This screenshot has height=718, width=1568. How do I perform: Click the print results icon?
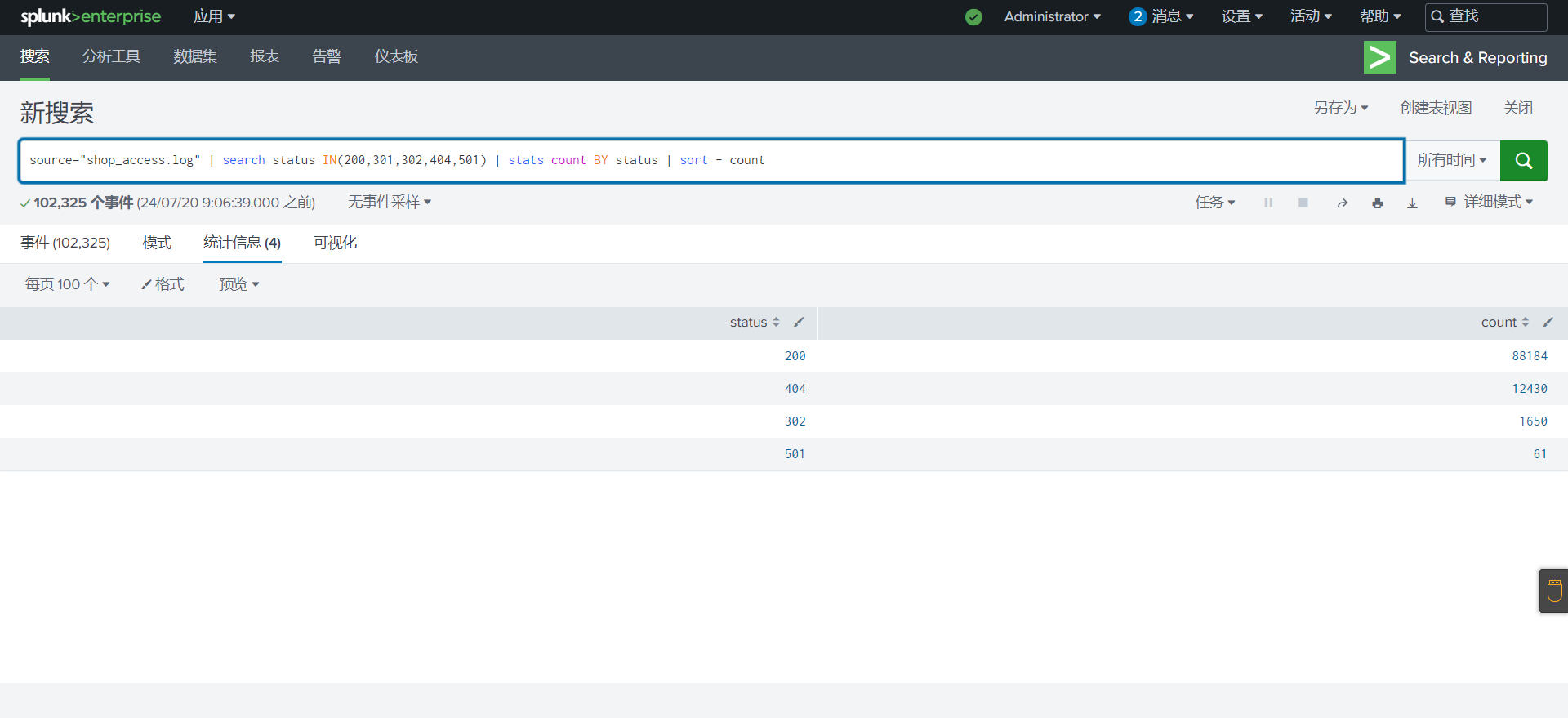point(1378,203)
